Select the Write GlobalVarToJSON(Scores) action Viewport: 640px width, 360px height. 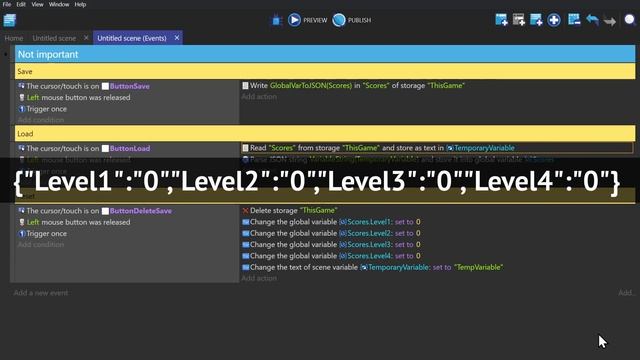click(353, 85)
